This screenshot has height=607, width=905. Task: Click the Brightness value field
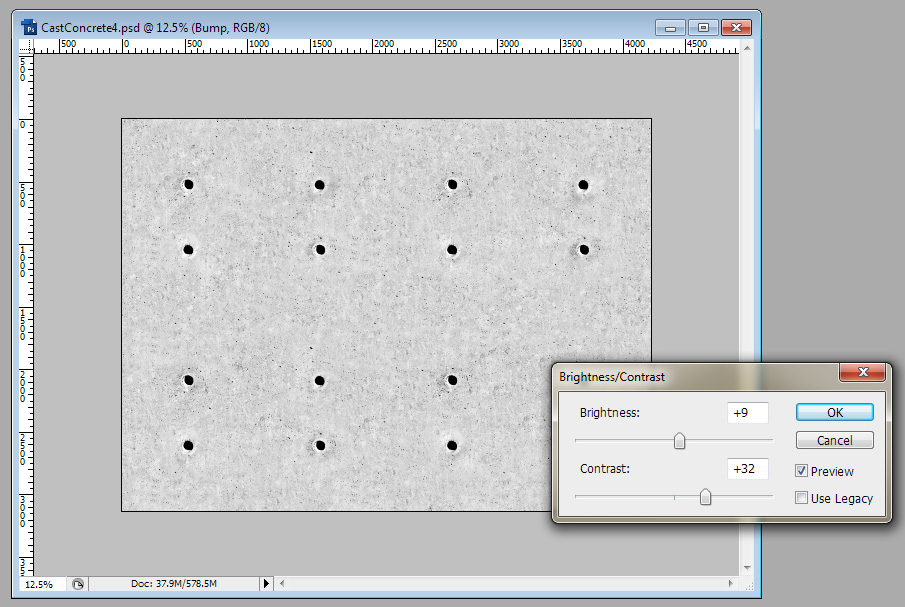747,412
